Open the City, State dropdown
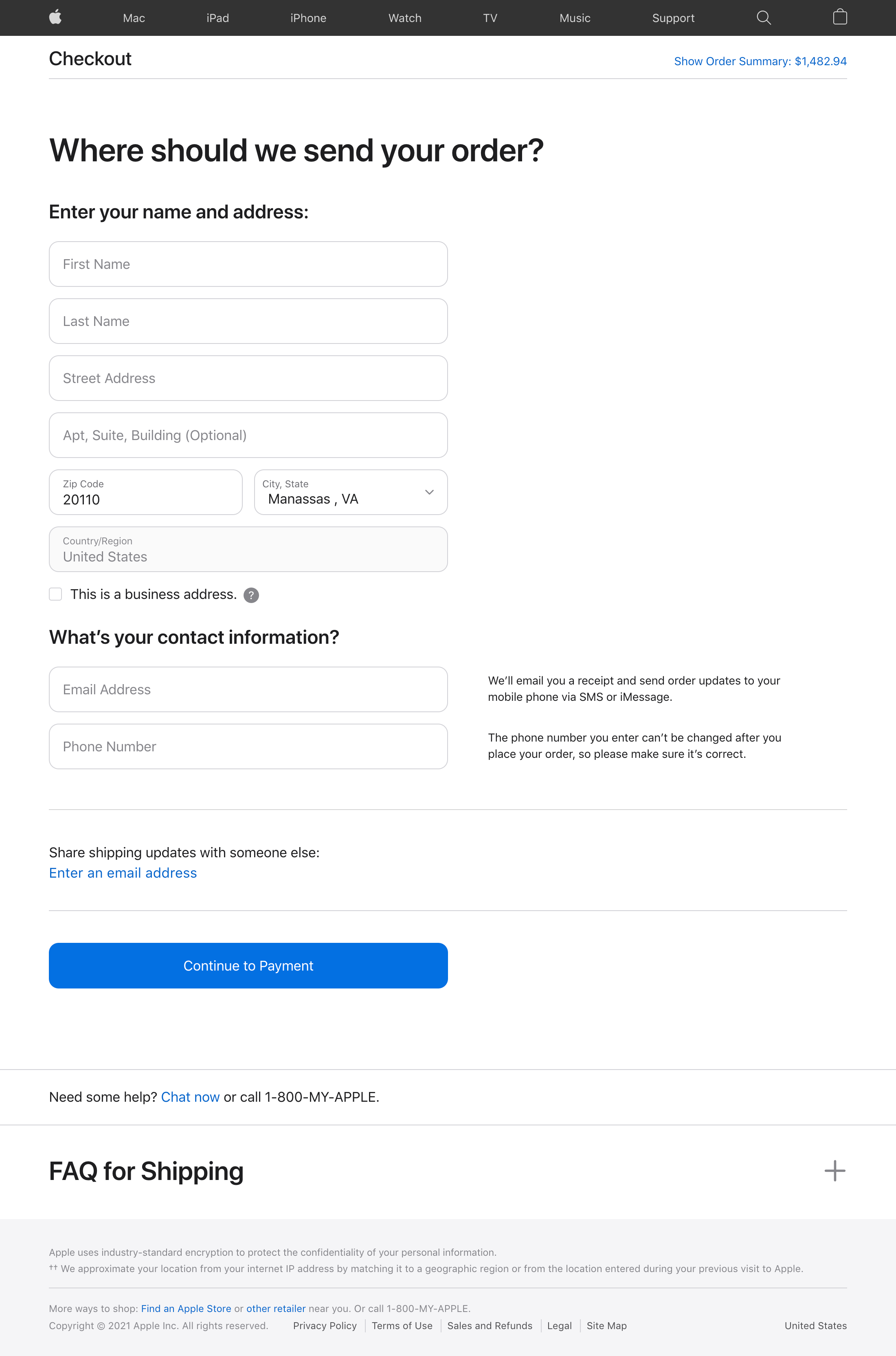Screen dimensions: 896x1356 pyautogui.click(x=350, y=492)
